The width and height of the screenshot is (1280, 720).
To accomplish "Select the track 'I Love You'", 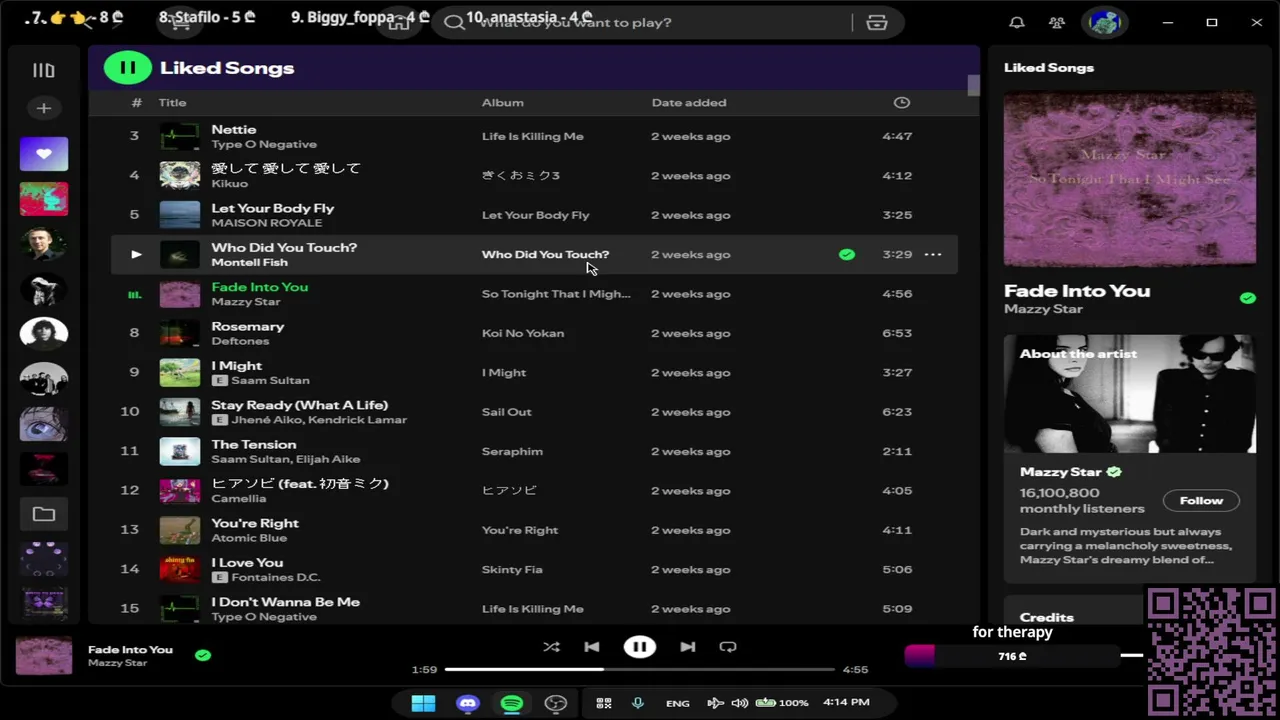I will coord(247,562).
